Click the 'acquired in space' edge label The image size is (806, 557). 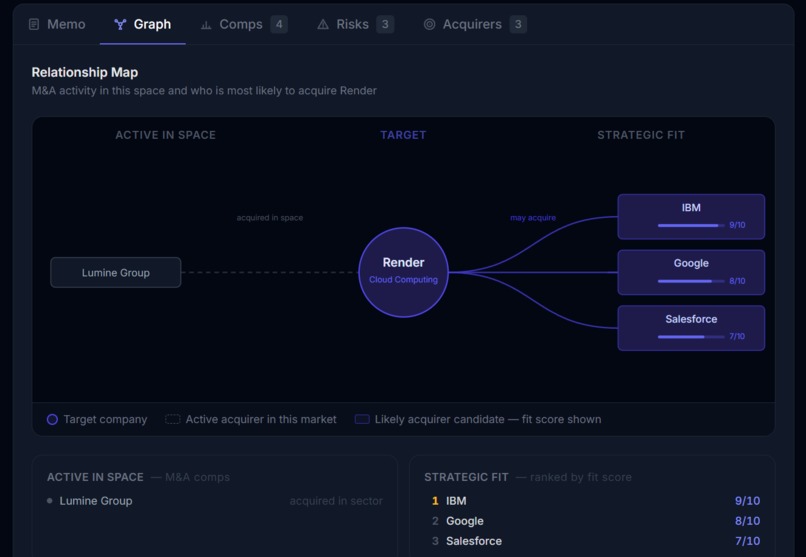click(270, 218)
